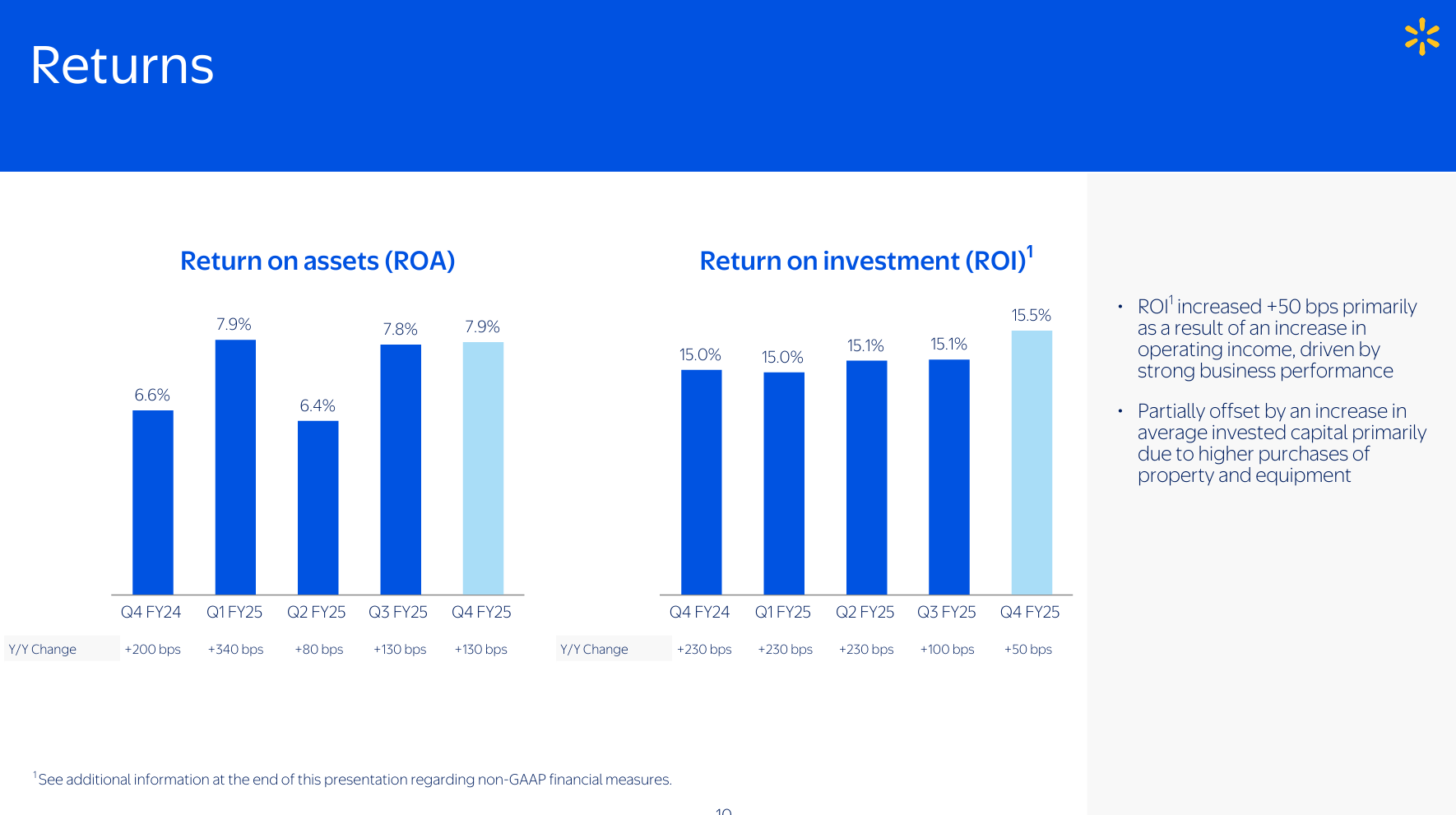Screen dimensions: 1456x815
Task: Click the Q3 FY25 axis label in ROI chart
Action: [946, 612]
